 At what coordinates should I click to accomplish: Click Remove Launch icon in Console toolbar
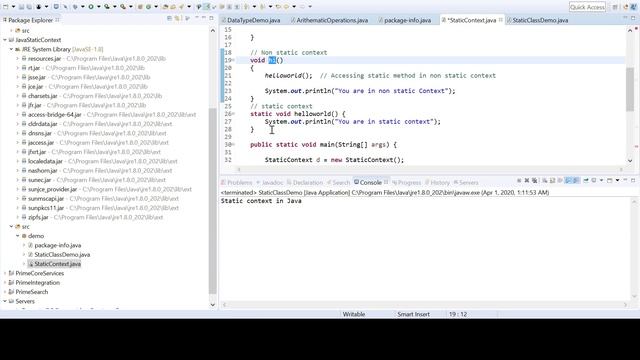click(527, 180)
